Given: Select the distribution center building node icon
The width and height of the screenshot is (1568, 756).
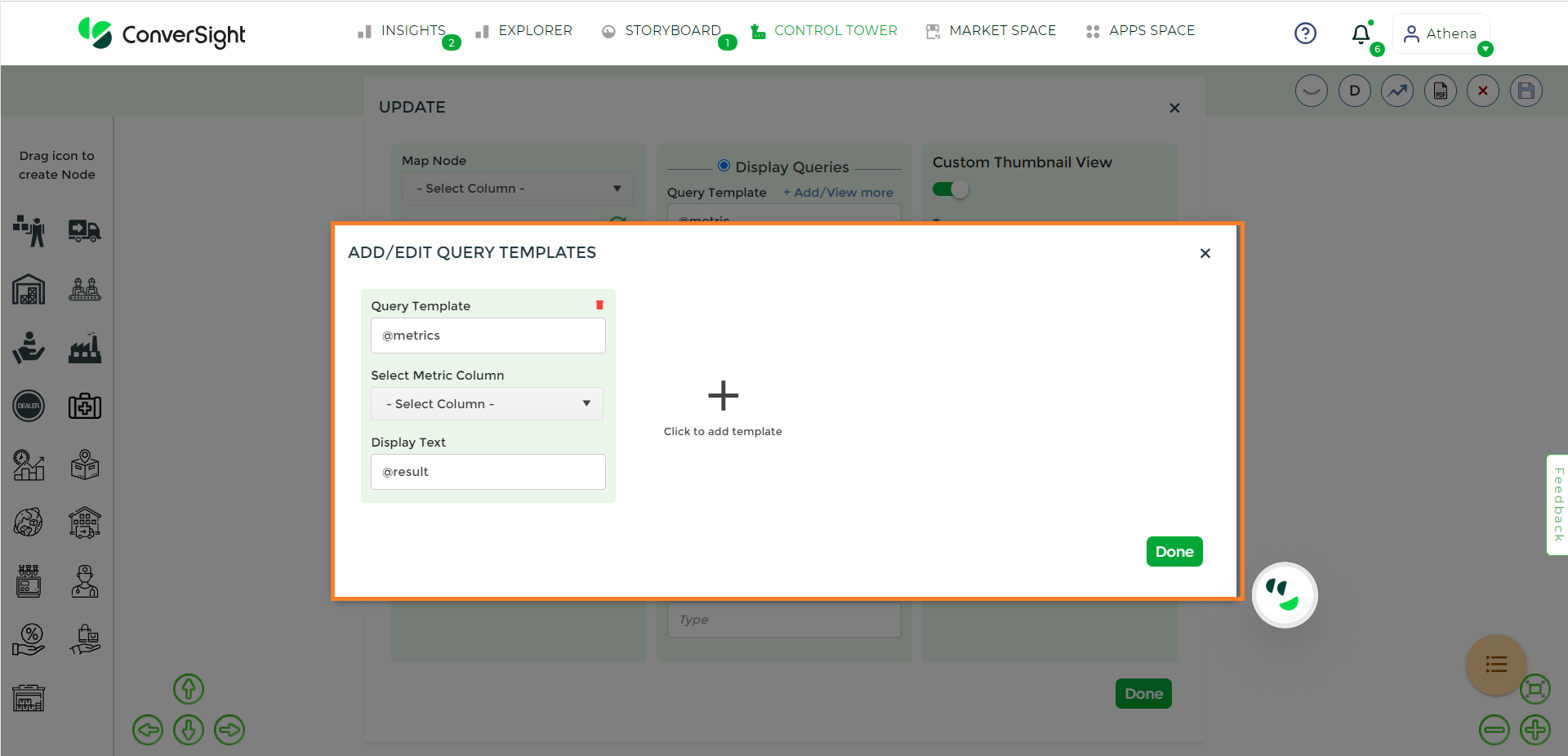Looking at the screenshot, I should [x=85, y=523].
